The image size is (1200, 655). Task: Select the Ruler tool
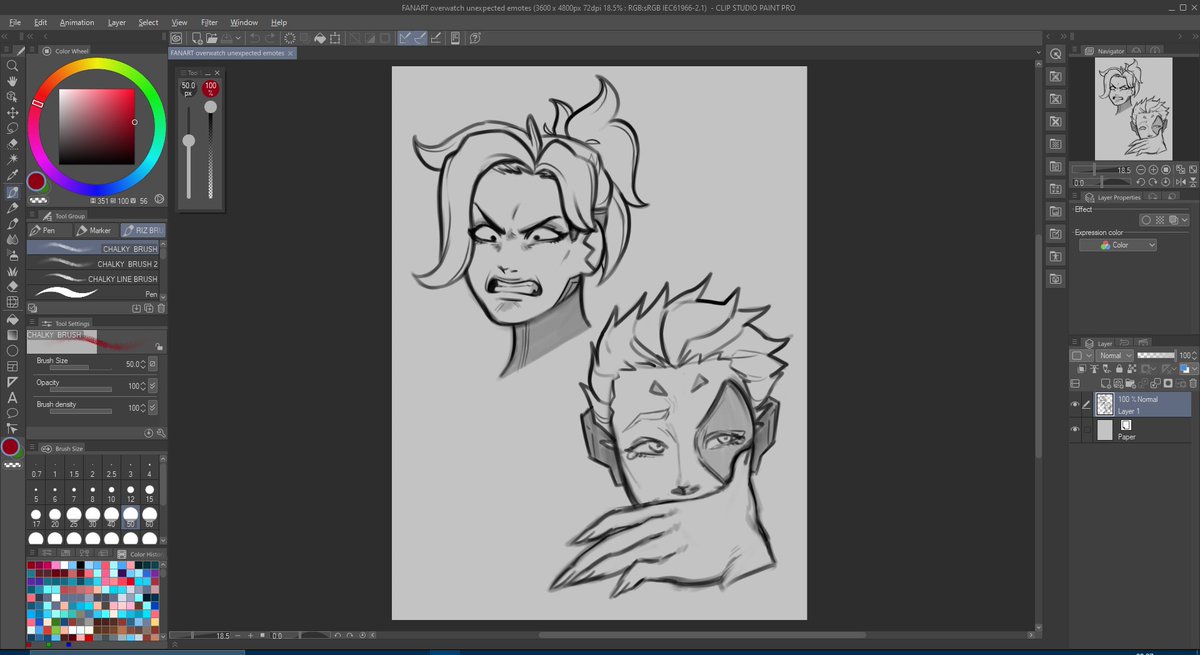[x=12, y=382]
